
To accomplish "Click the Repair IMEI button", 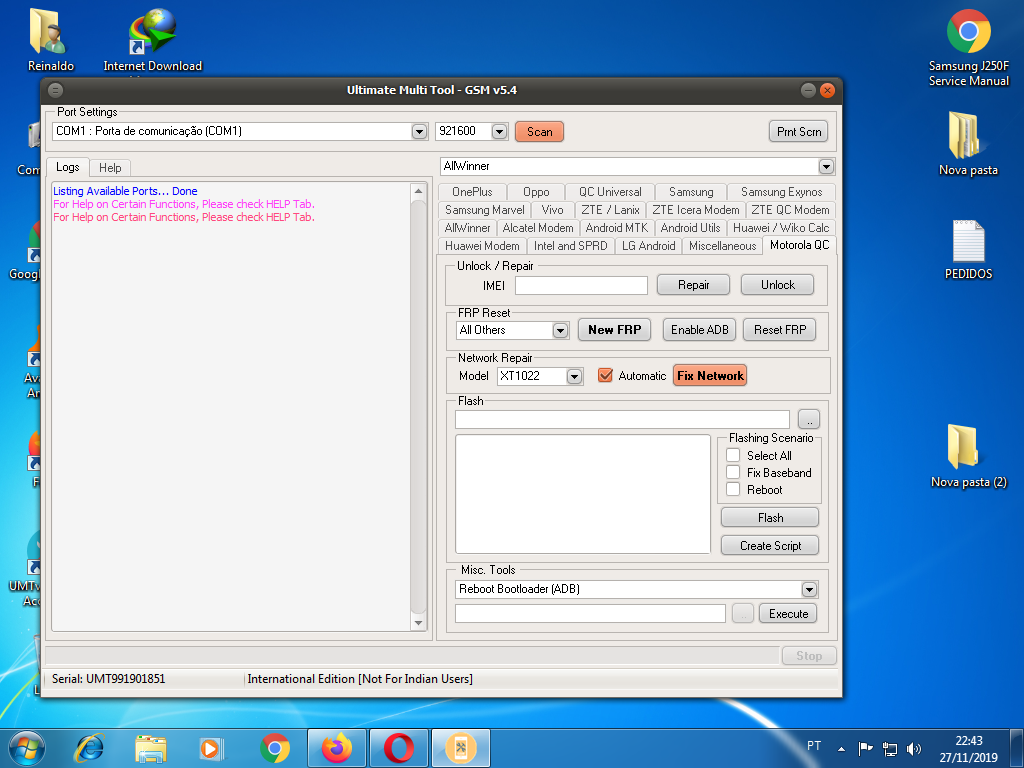I will (x=694, y=285).
